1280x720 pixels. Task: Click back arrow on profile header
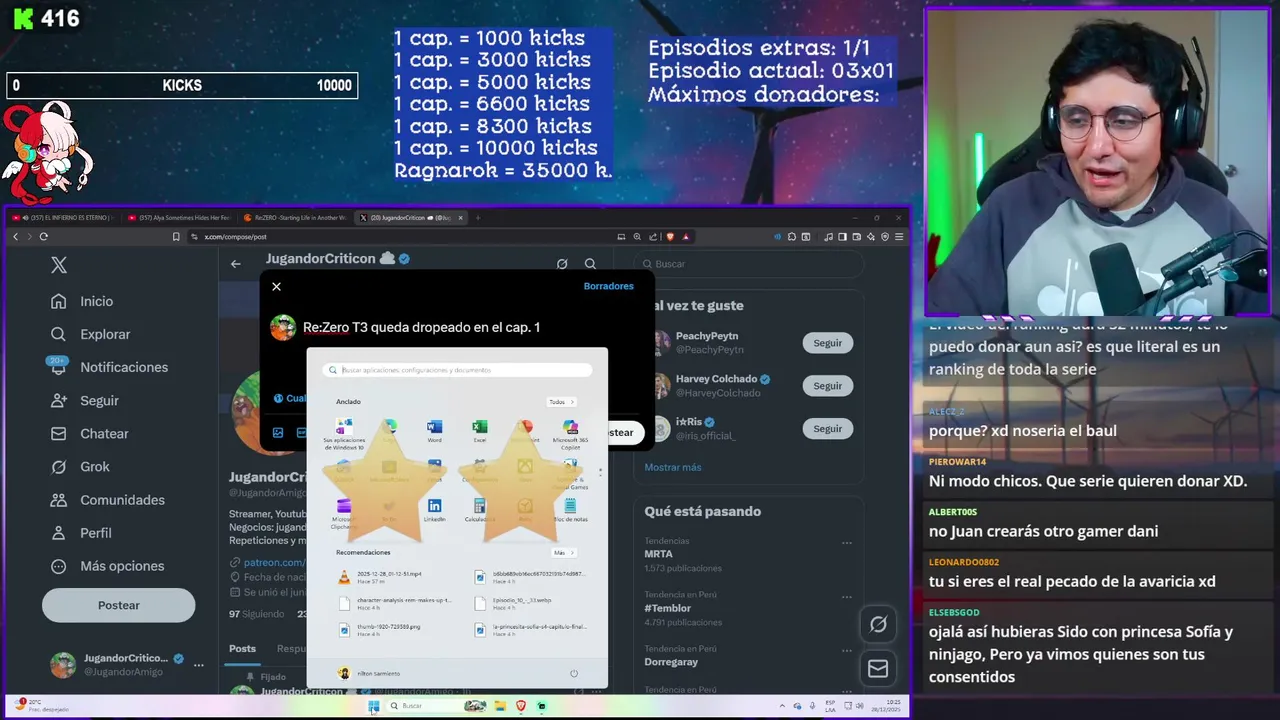point(235,264)
